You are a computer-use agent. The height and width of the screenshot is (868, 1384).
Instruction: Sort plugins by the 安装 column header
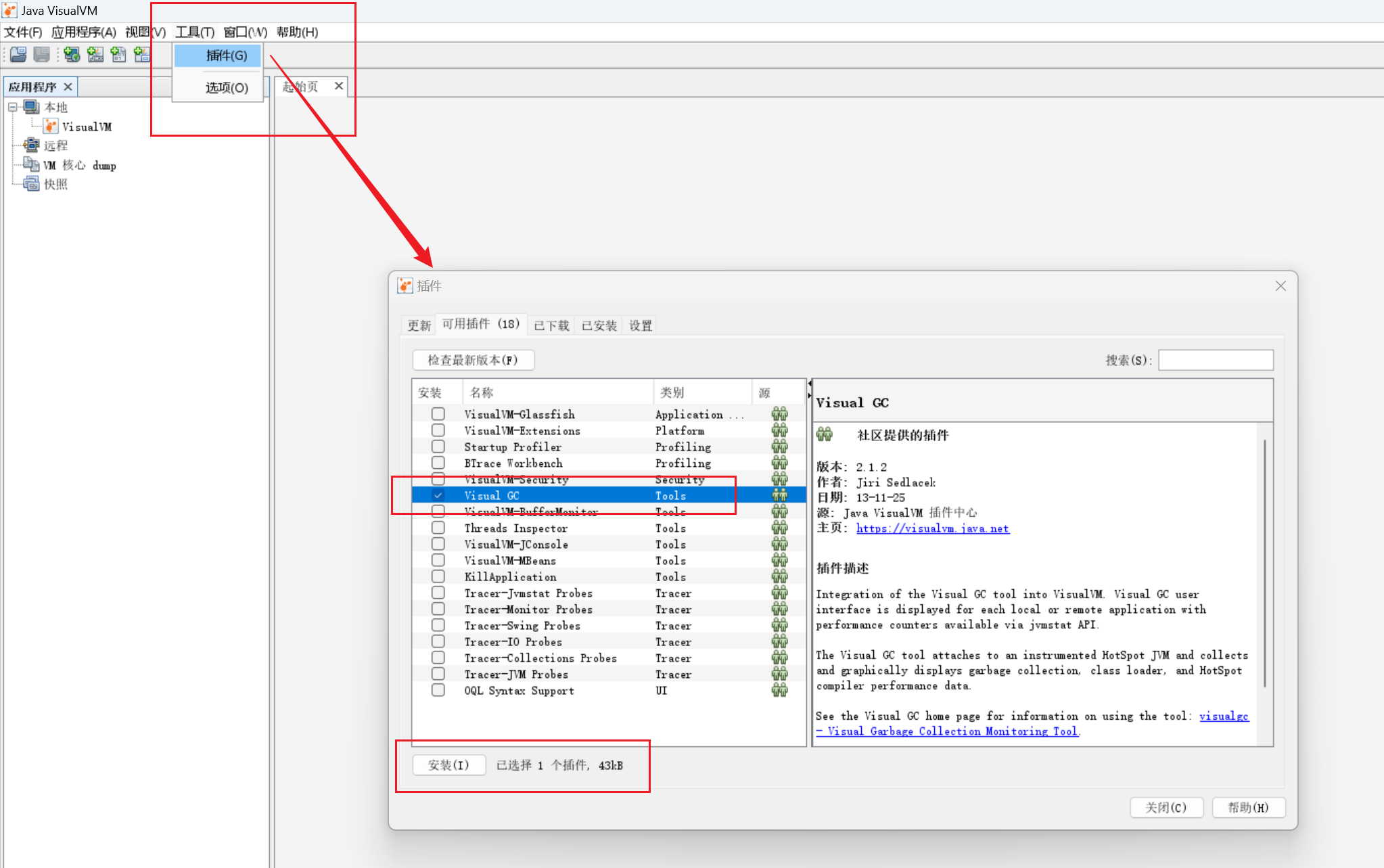pos(437,392)
